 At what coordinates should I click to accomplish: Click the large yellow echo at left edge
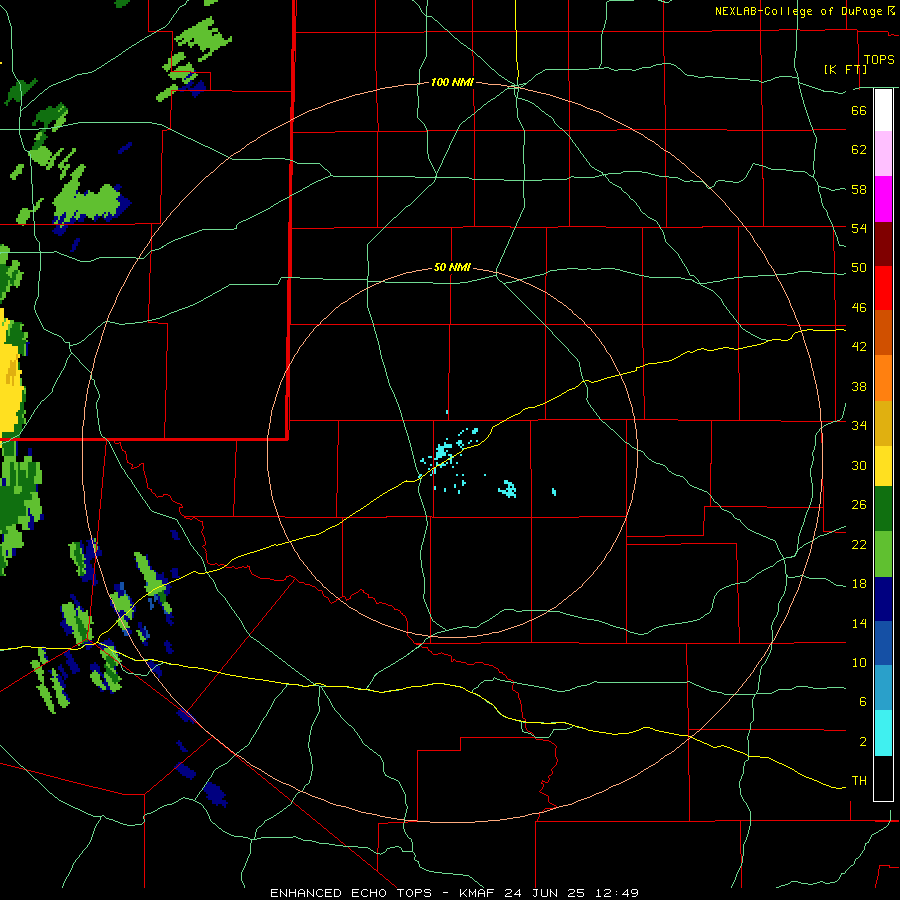[x=11, y=373]
